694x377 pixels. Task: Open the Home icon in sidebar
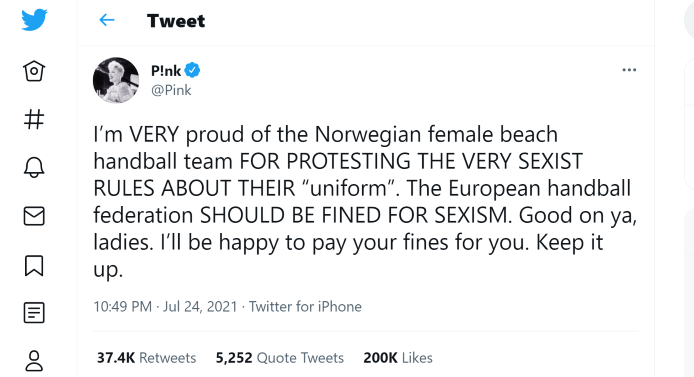click(x=34, y=71)
